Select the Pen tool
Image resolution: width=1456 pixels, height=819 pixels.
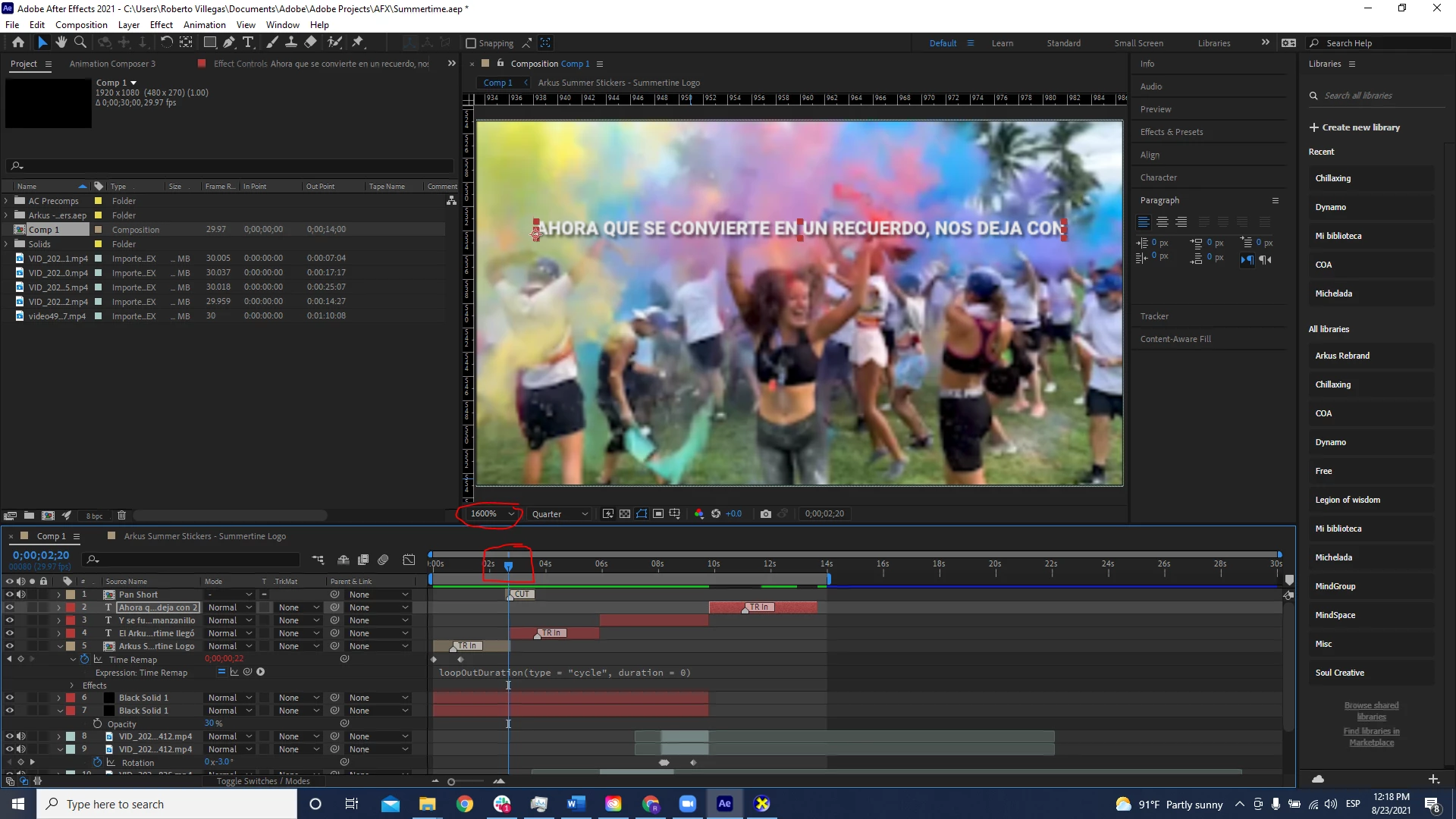point(229,42)
